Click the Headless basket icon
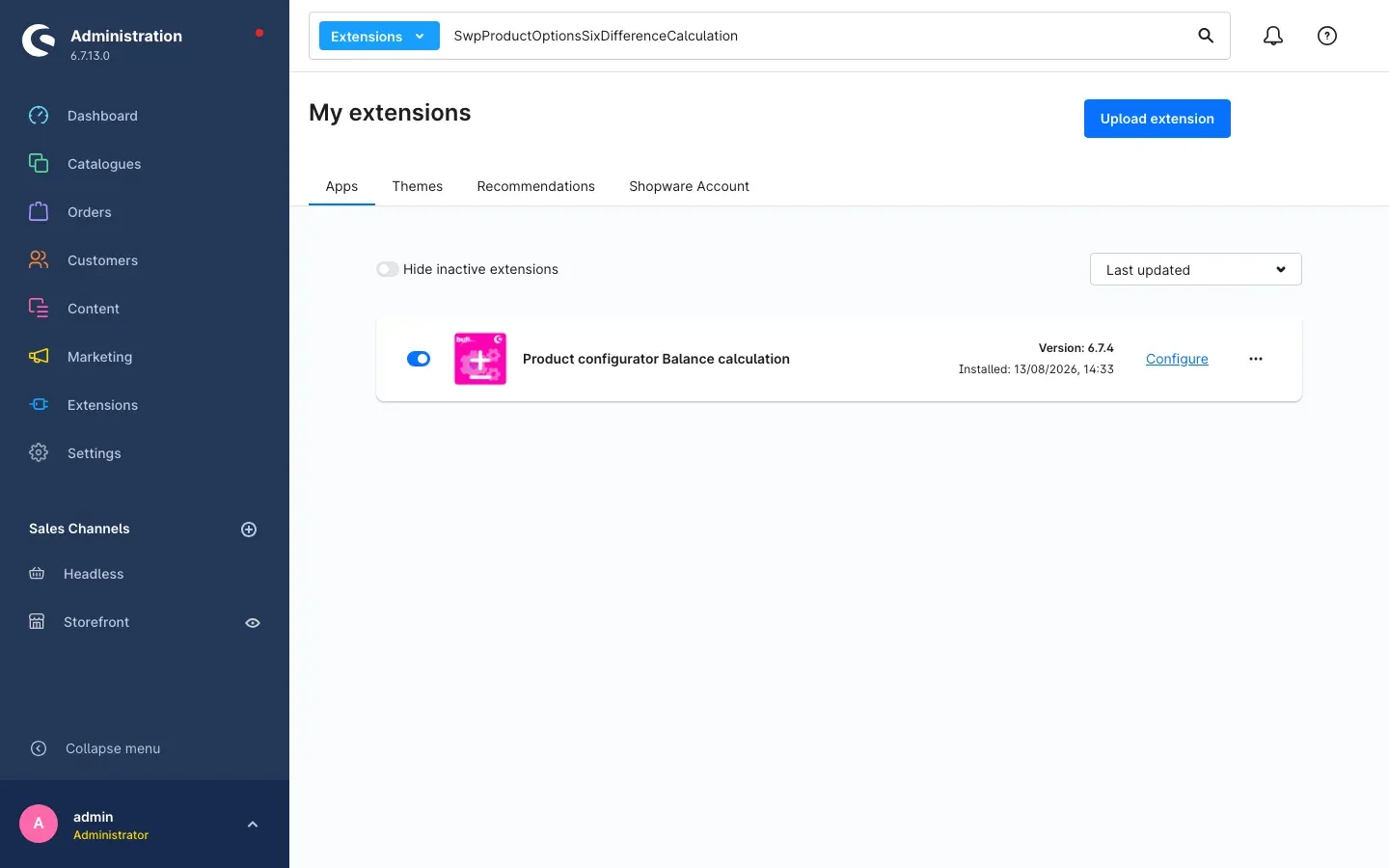1389x868 pixels. [37, 574]
